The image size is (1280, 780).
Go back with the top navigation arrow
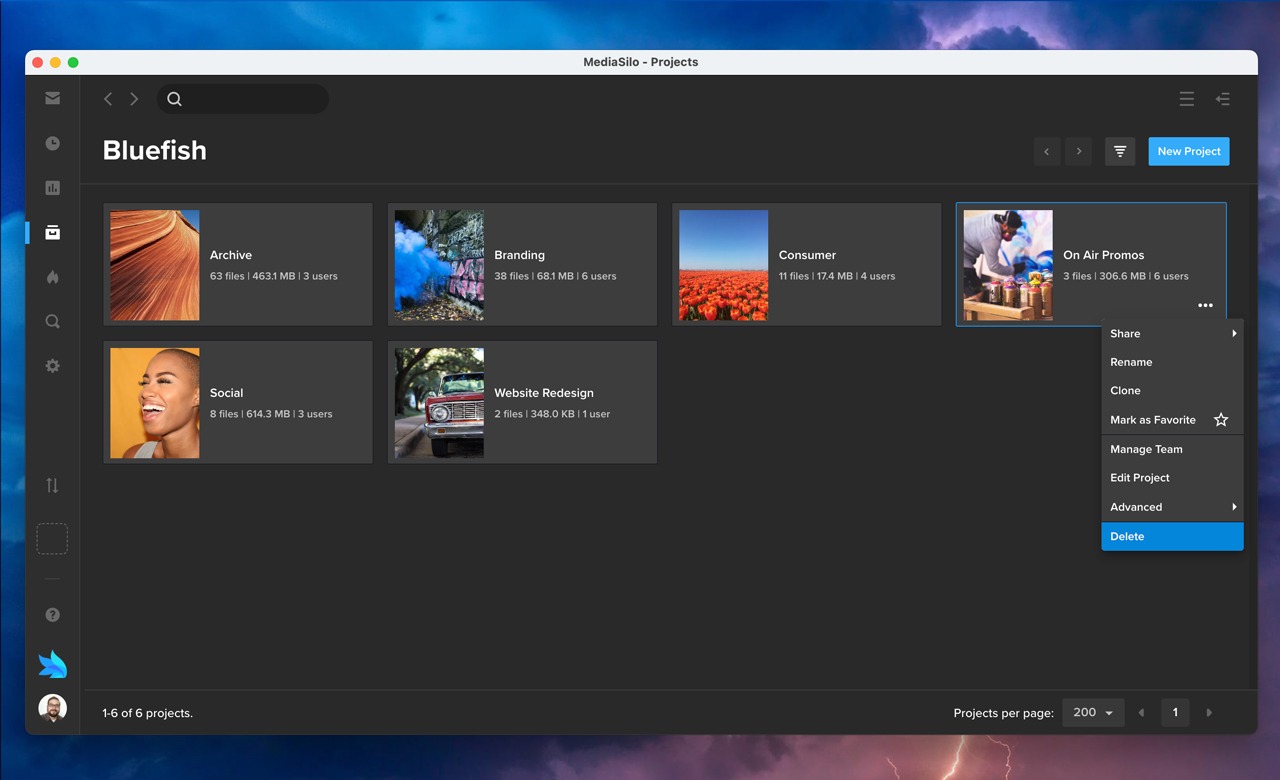point(108,99)
